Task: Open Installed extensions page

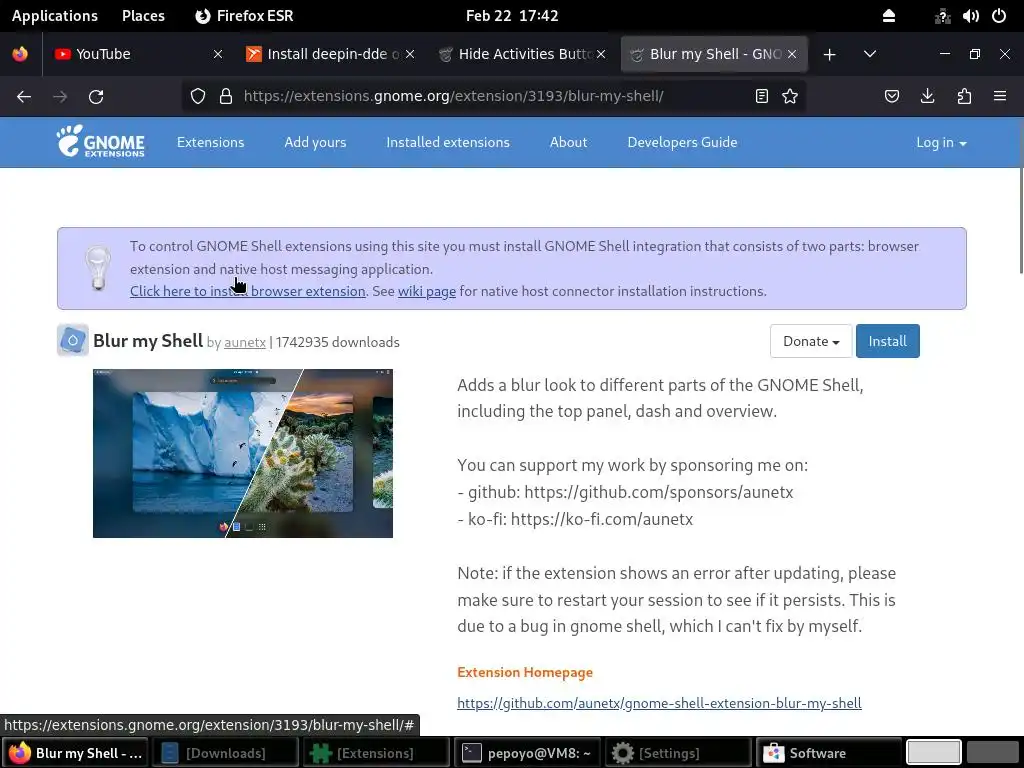Action: click(x=448, y=142)
